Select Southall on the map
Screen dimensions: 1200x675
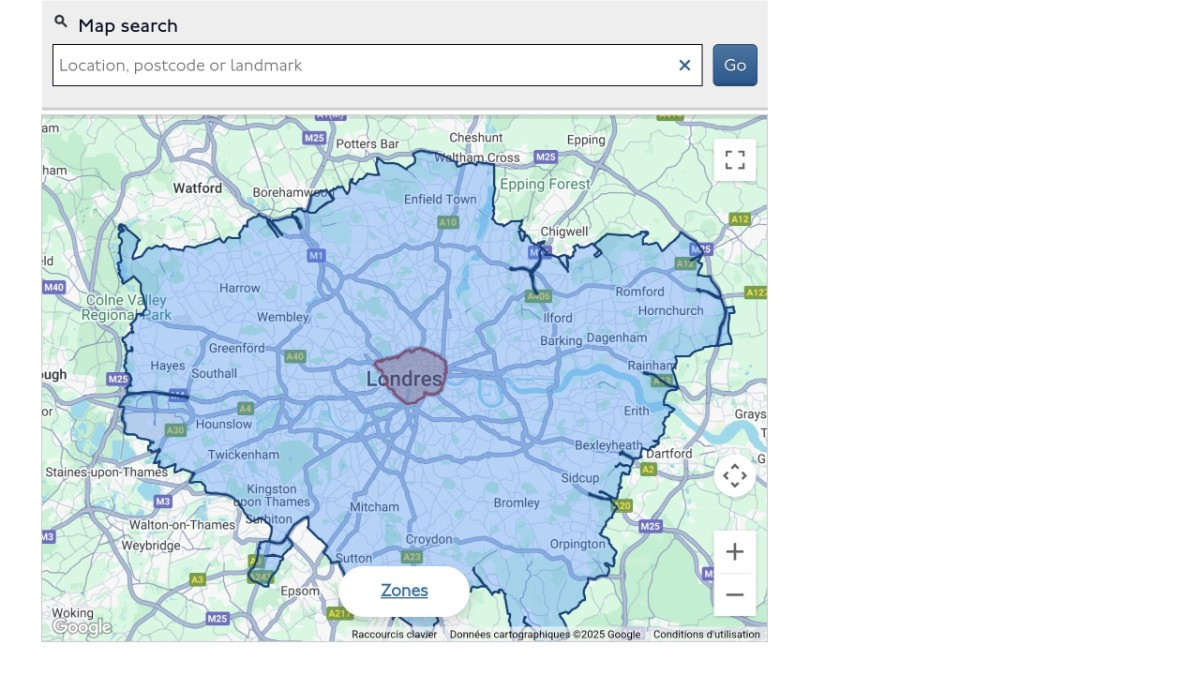tap(214, 374)
